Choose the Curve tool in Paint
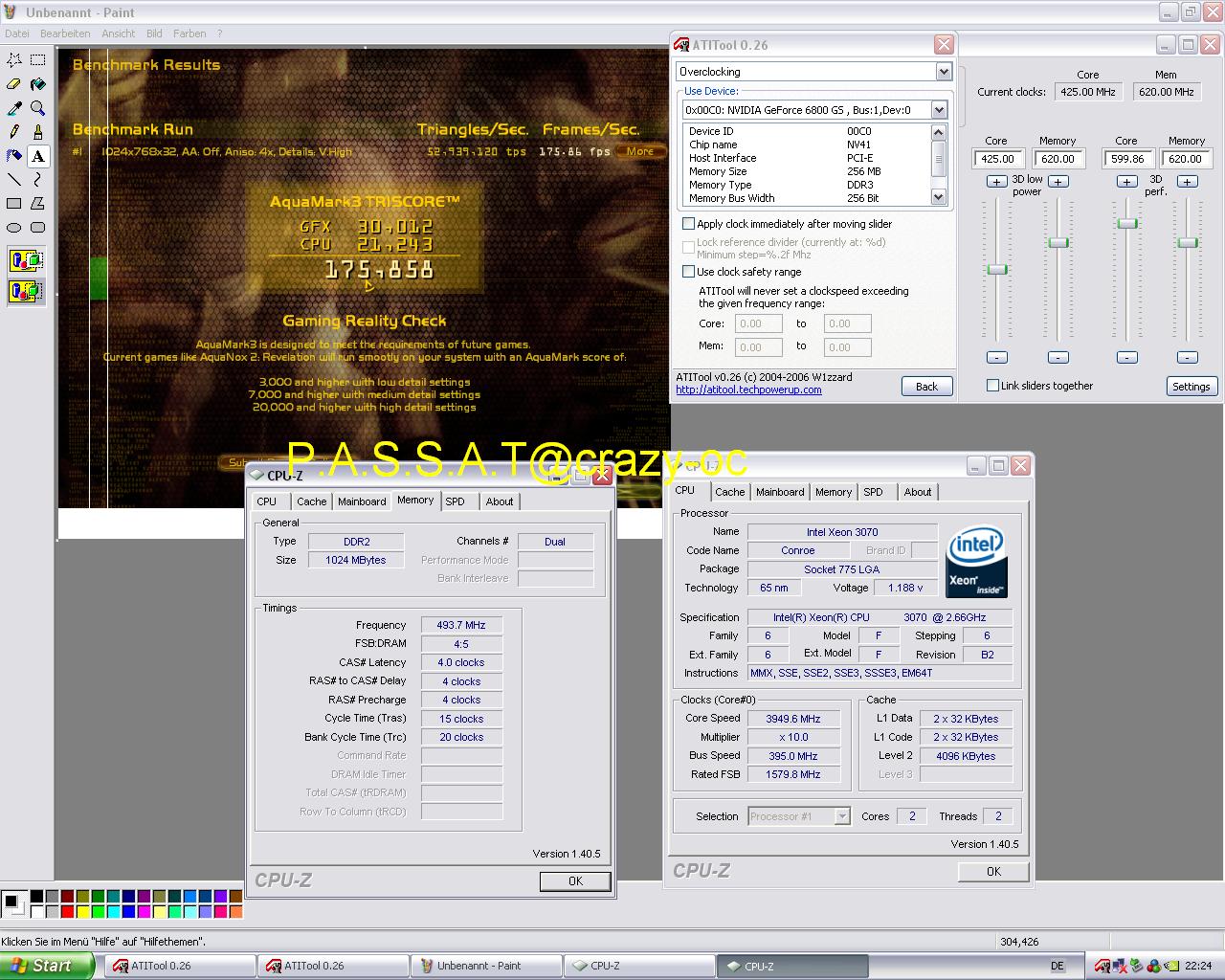The width and height of the screenshot is (1225, 980). click(38, 180)
